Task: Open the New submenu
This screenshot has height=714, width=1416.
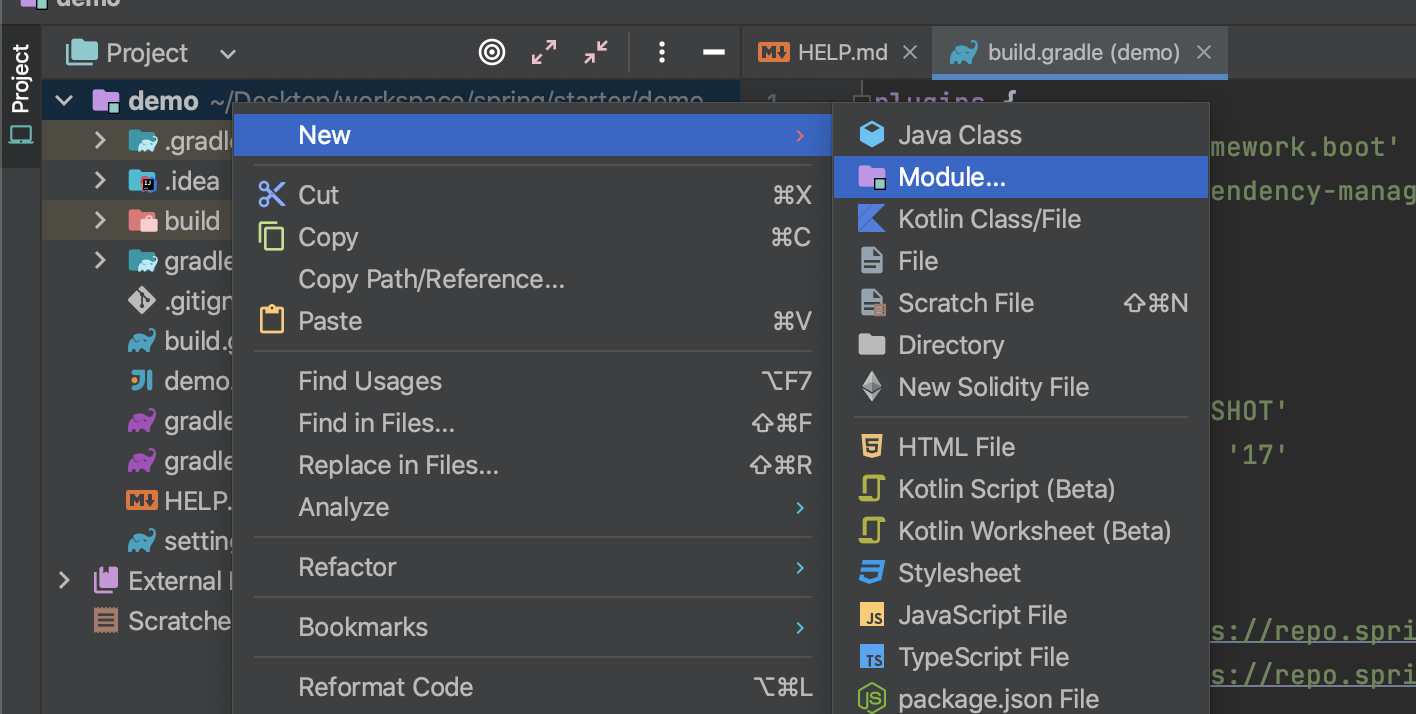Action: pyautogui.click(x=532, y=135)
